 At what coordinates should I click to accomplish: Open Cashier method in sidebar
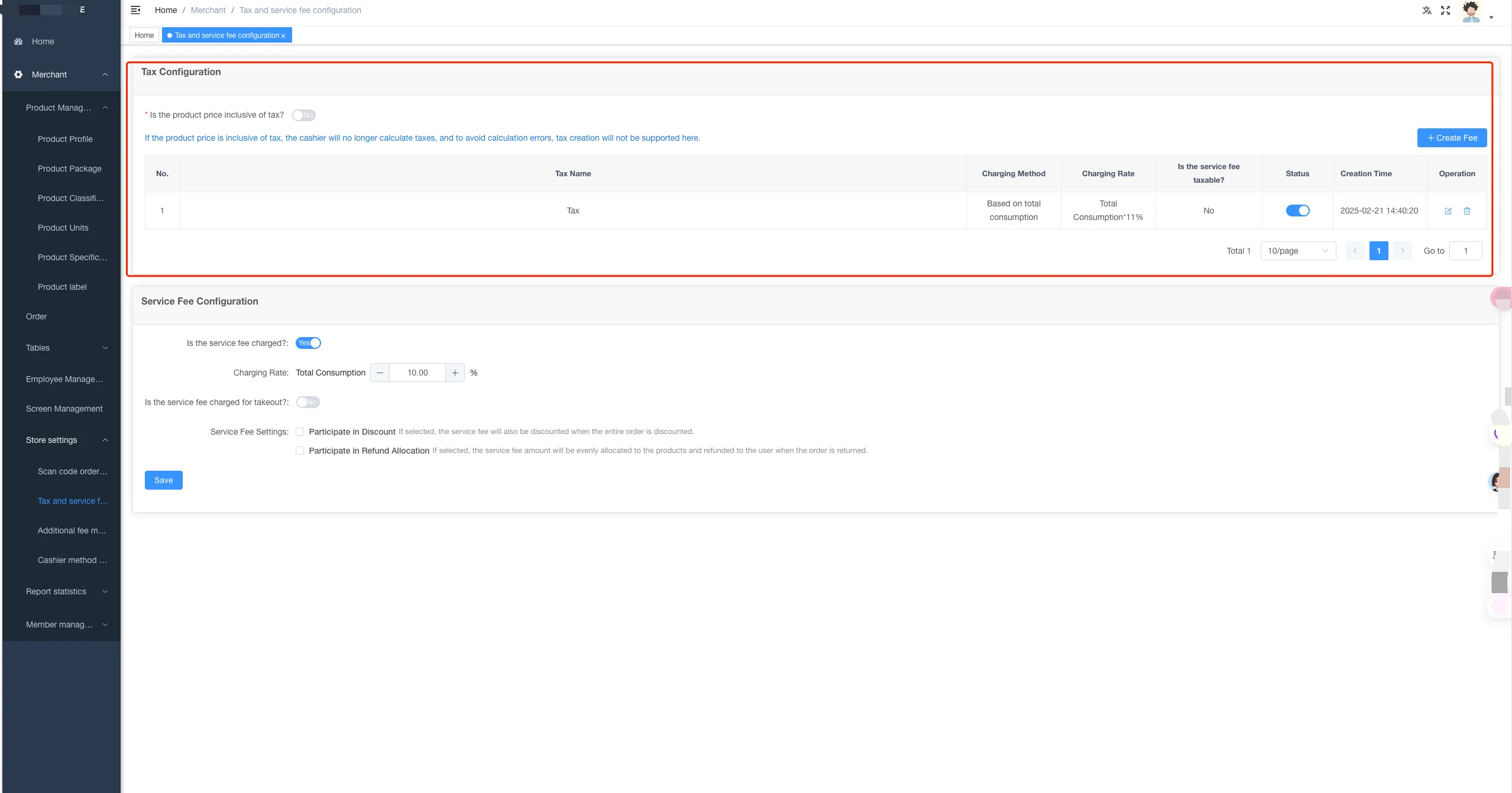[72, 560]
